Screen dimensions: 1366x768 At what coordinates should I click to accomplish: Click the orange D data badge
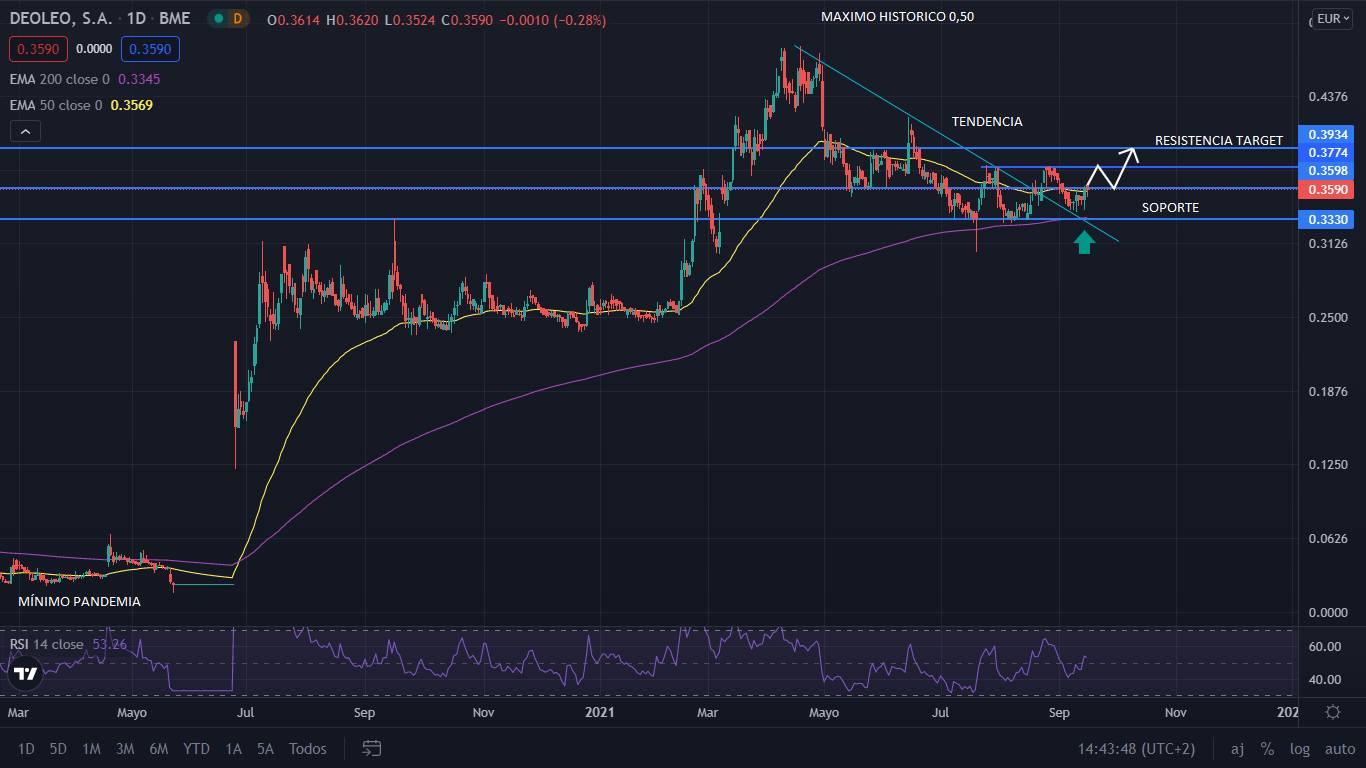237,18
